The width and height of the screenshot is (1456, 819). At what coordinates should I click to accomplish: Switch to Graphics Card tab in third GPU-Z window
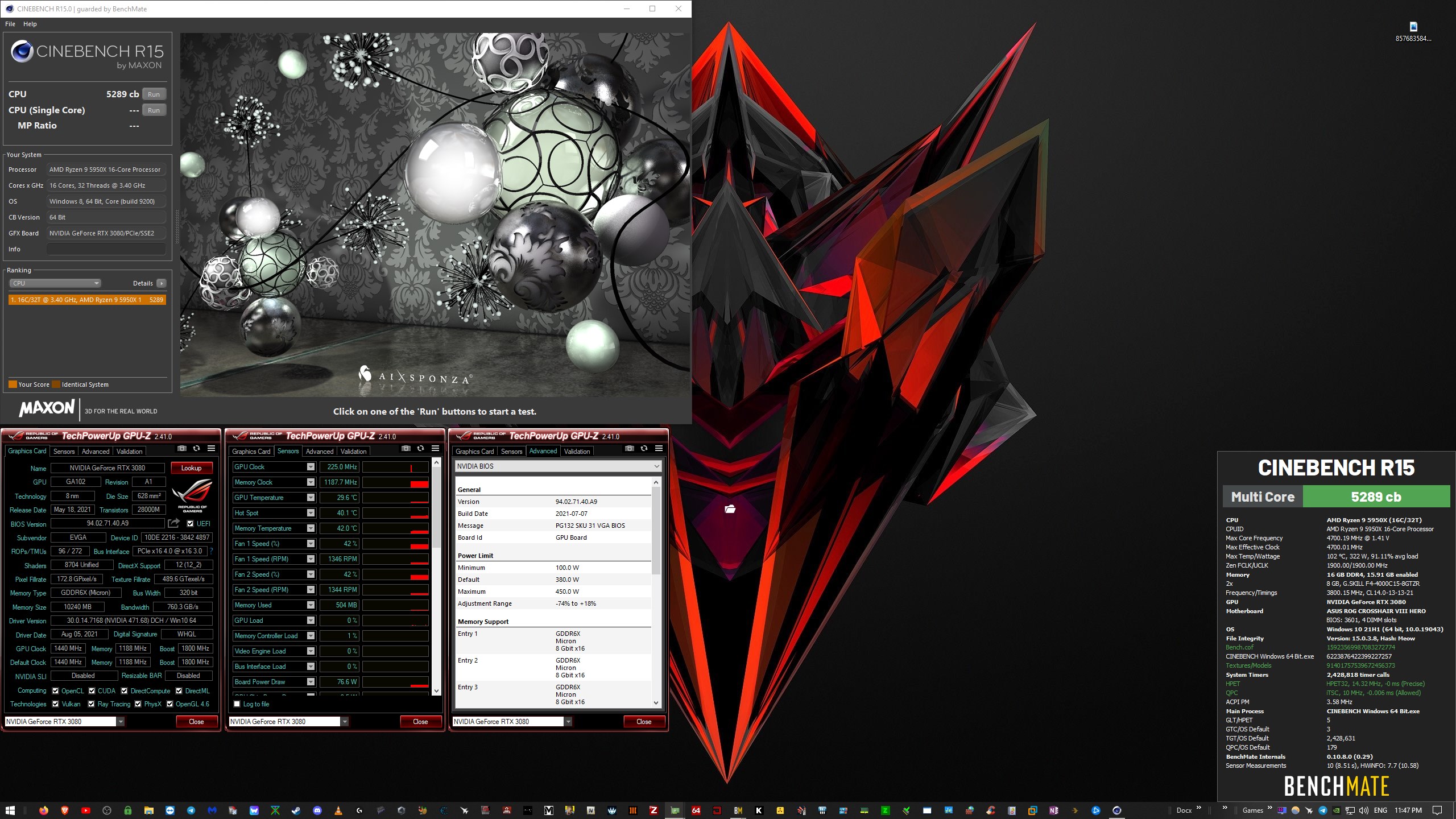(475, 452)
